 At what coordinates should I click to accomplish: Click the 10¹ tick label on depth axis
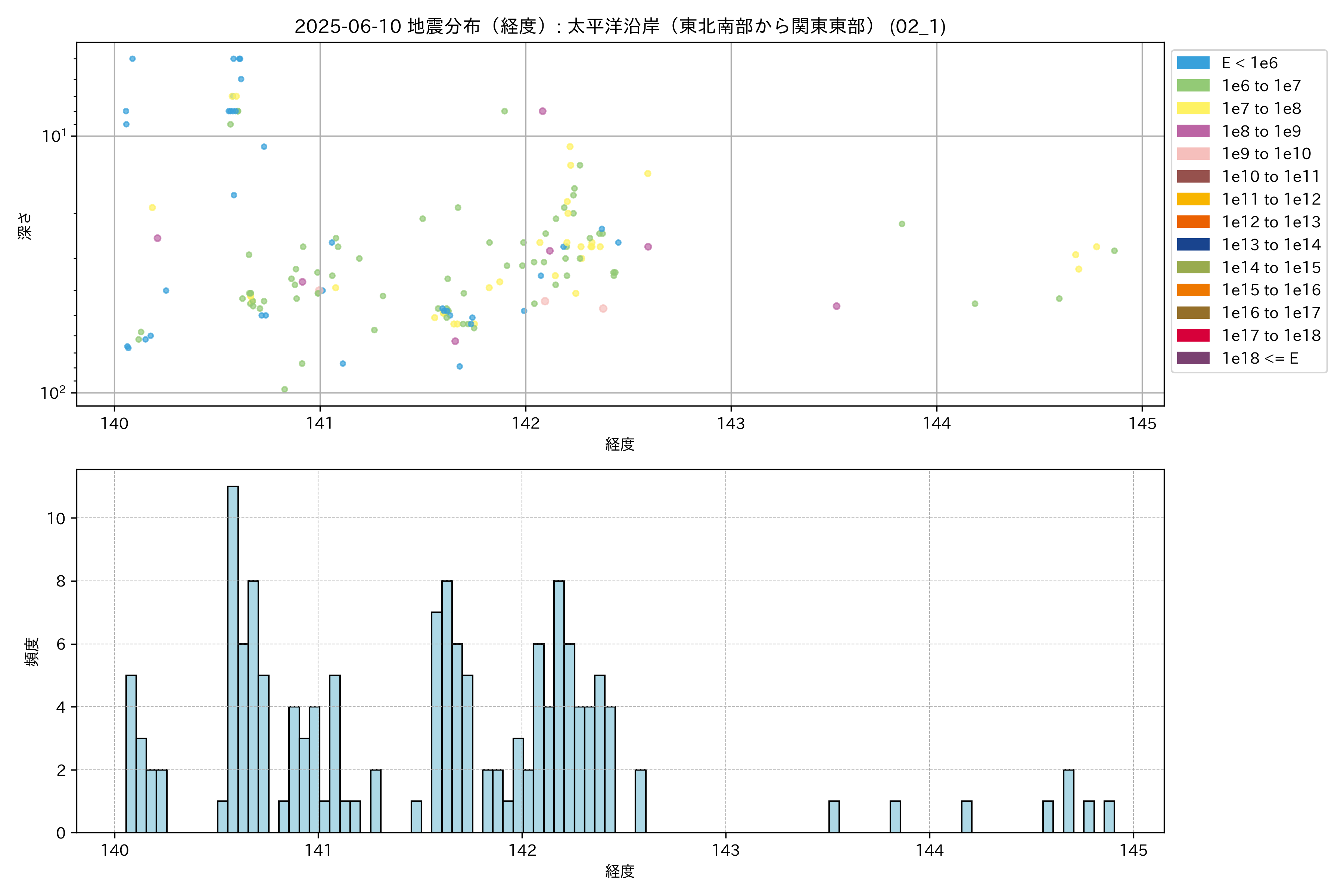coord(54,136)
